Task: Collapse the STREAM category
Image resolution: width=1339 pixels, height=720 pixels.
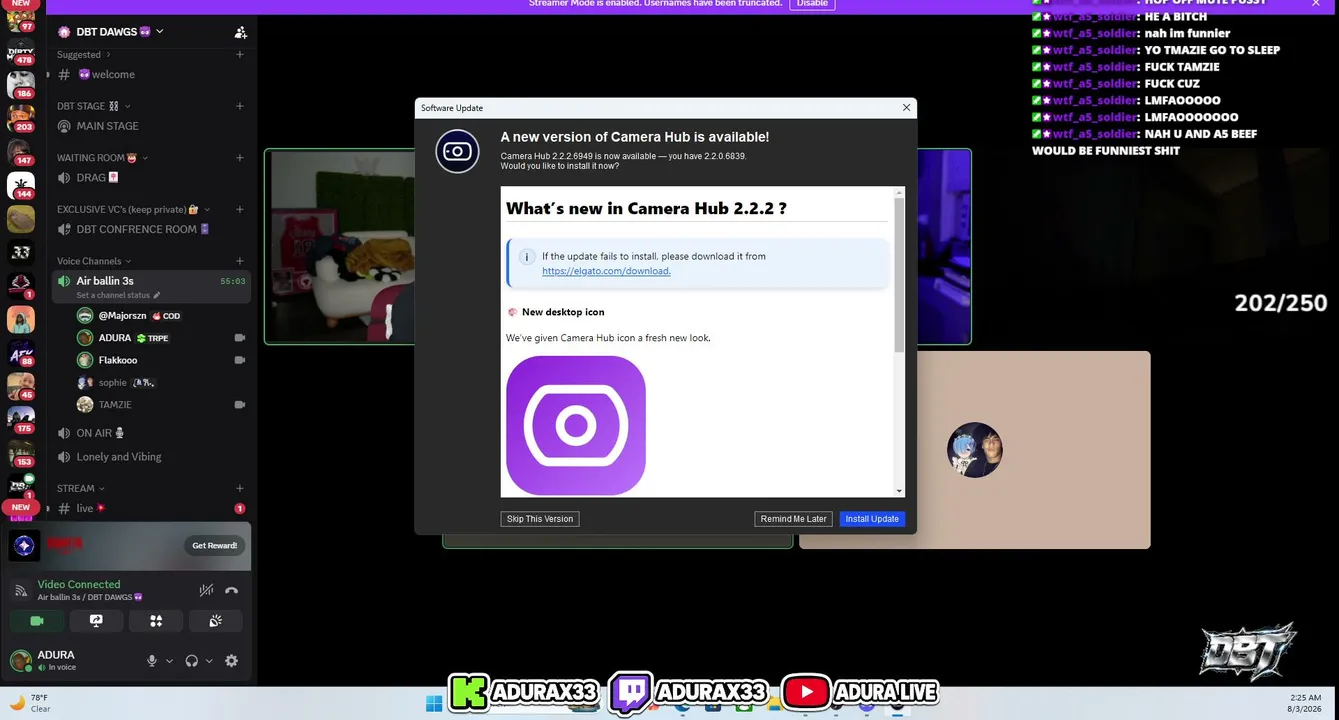Action: 80,489
